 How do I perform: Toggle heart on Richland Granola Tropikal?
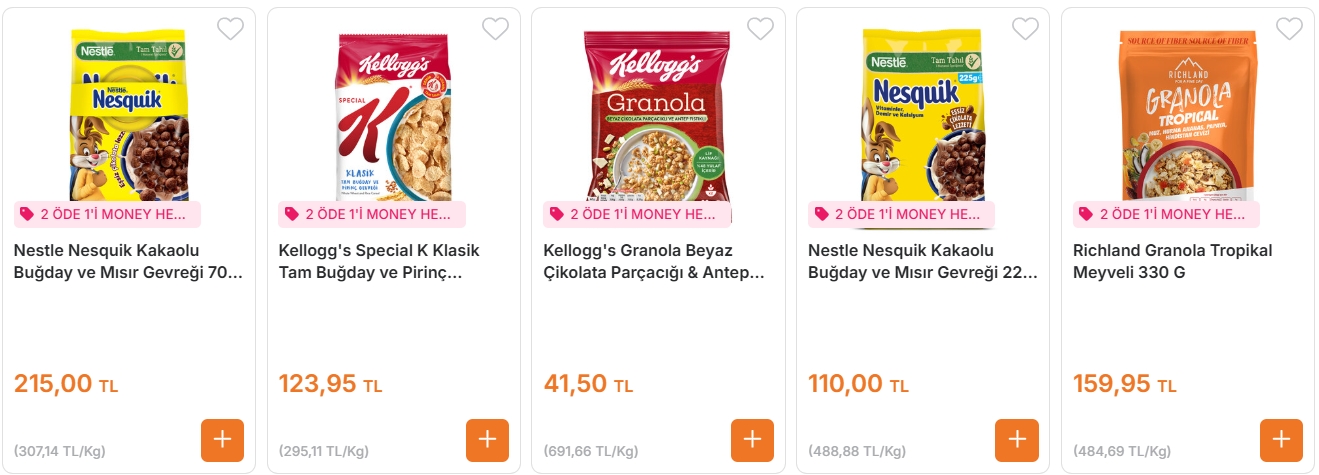click(x=1290, y=29)
